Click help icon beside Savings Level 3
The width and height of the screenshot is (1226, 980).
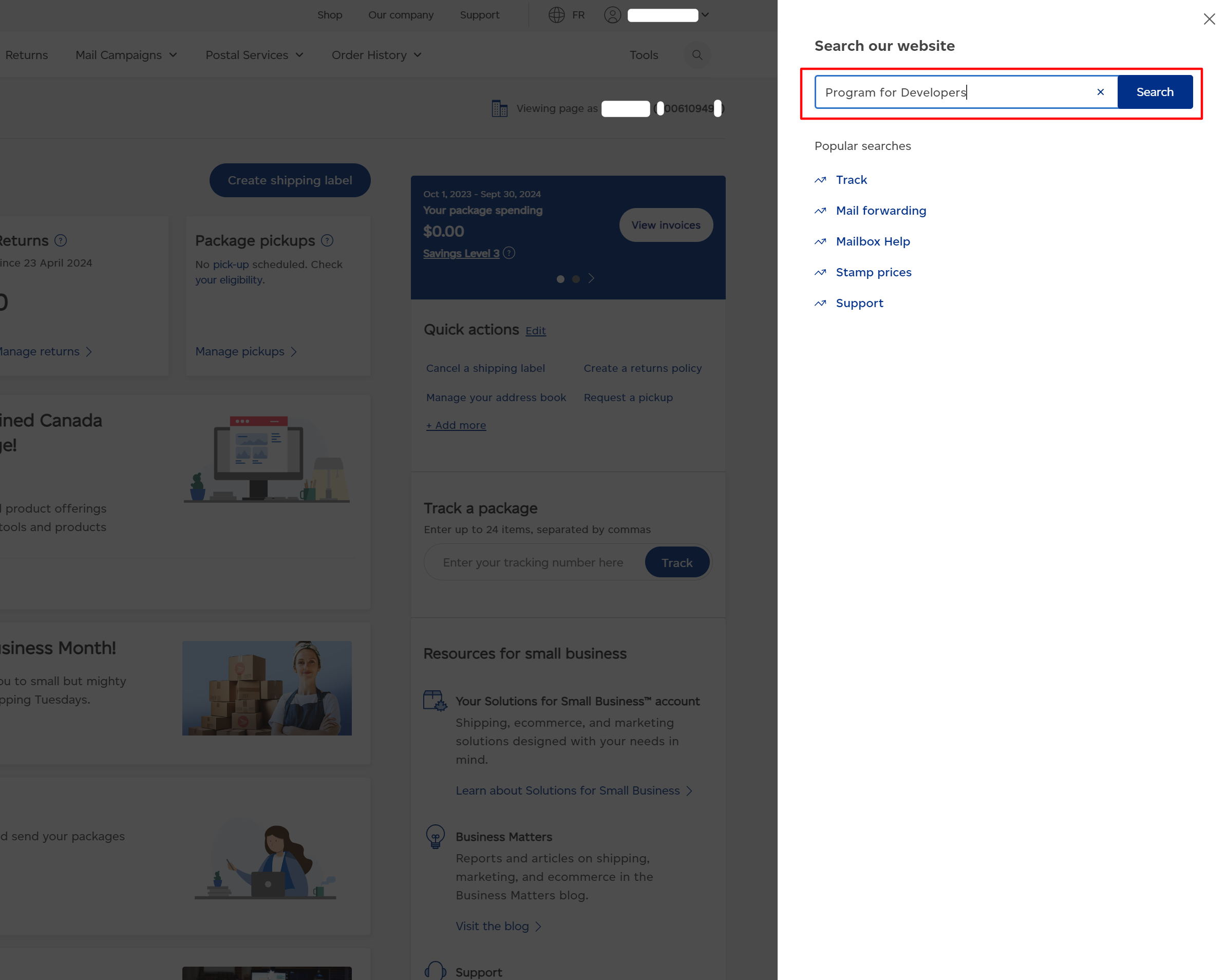[x=509, y=253]
